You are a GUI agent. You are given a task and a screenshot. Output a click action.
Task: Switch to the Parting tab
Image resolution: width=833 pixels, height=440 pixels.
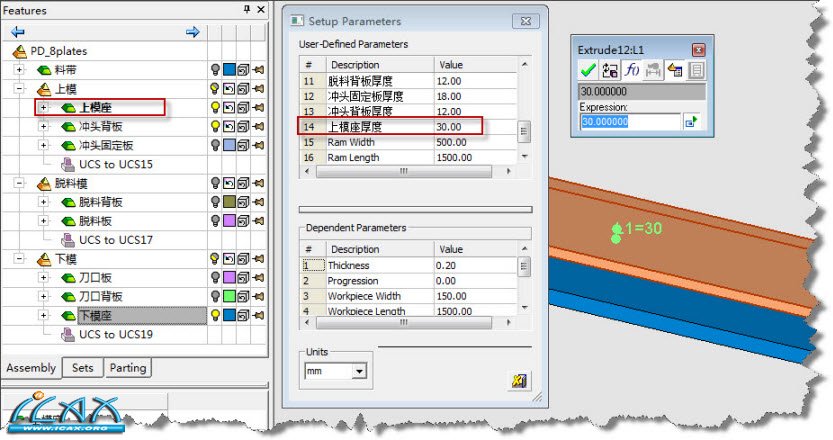tap(128, 368)
